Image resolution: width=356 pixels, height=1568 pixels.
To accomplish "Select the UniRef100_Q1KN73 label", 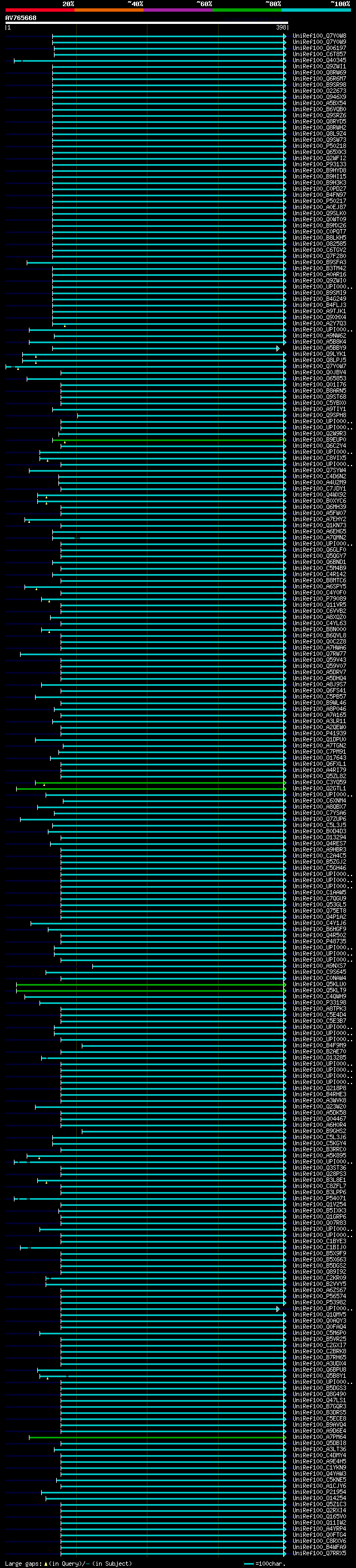I will tap(319, 525).
